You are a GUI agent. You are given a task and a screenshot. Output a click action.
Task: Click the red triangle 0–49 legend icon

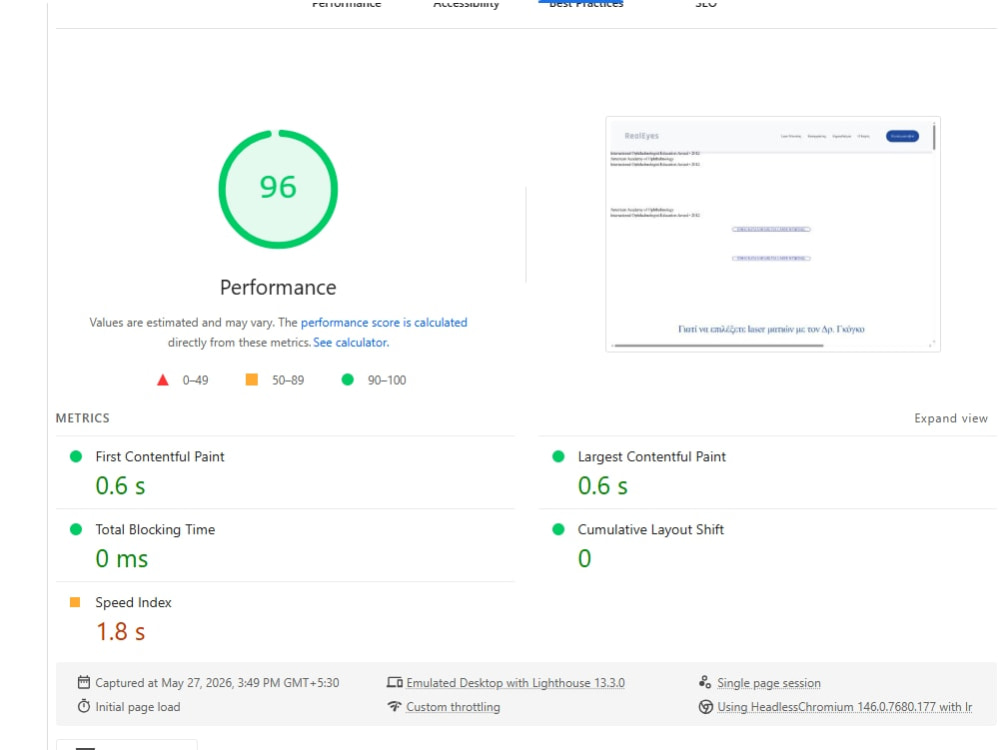[163, 380]
